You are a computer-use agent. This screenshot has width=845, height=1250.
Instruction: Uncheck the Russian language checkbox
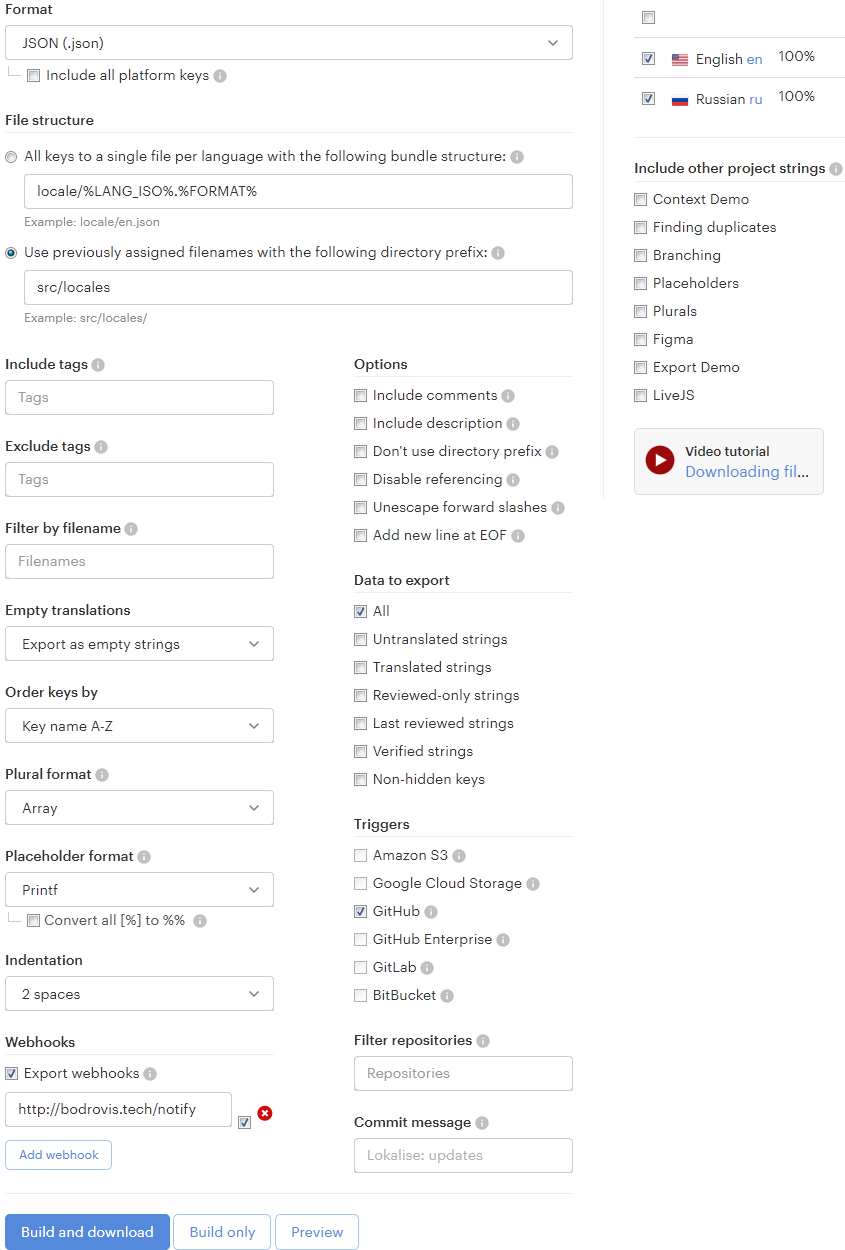point(649,99)
